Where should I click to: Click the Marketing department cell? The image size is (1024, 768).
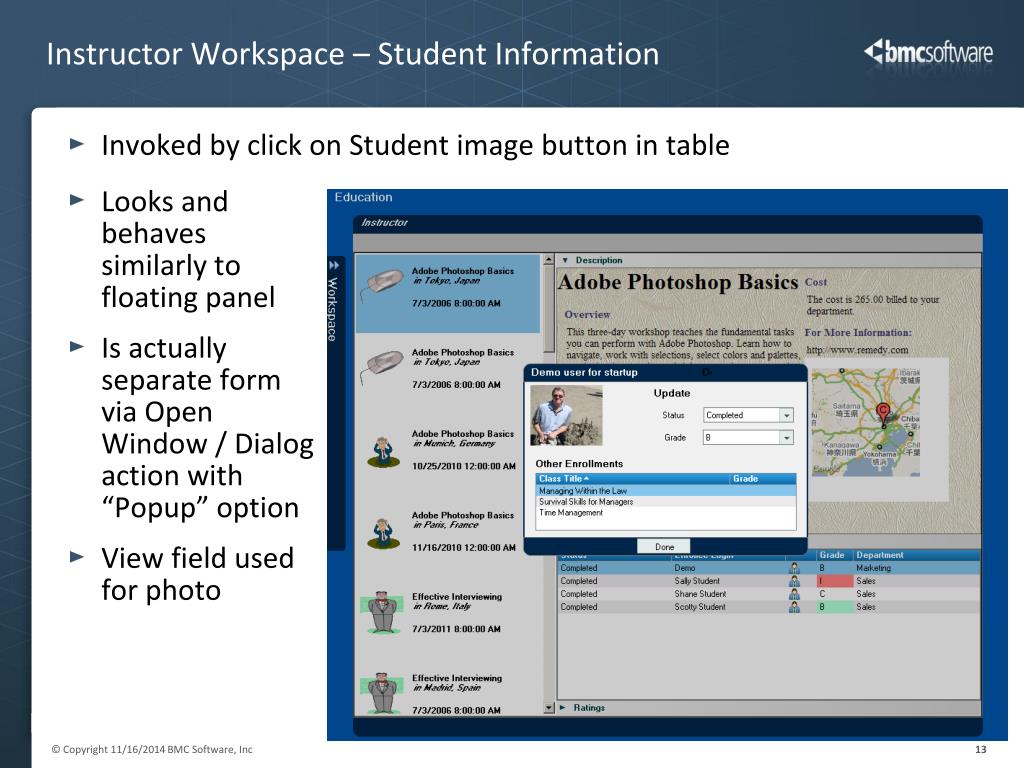tap(873, 568)
